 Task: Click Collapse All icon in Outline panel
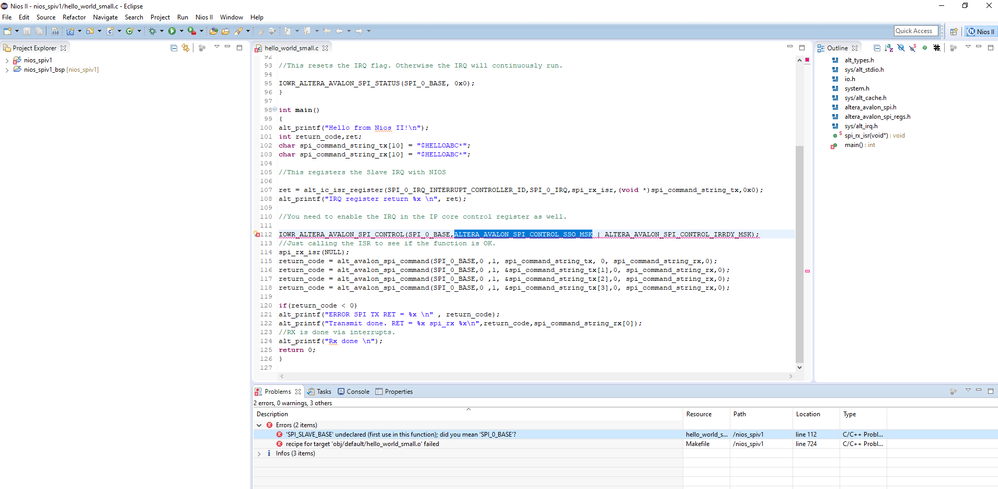pyautogui.click(x=876, y=48)
